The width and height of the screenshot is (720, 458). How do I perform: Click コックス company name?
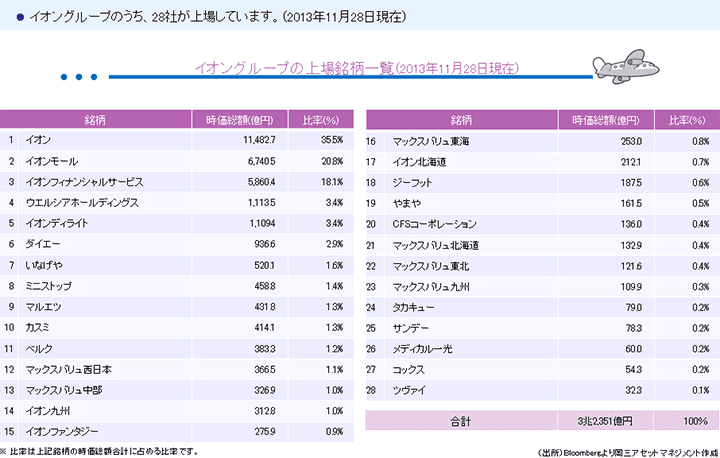coord(409,369)
